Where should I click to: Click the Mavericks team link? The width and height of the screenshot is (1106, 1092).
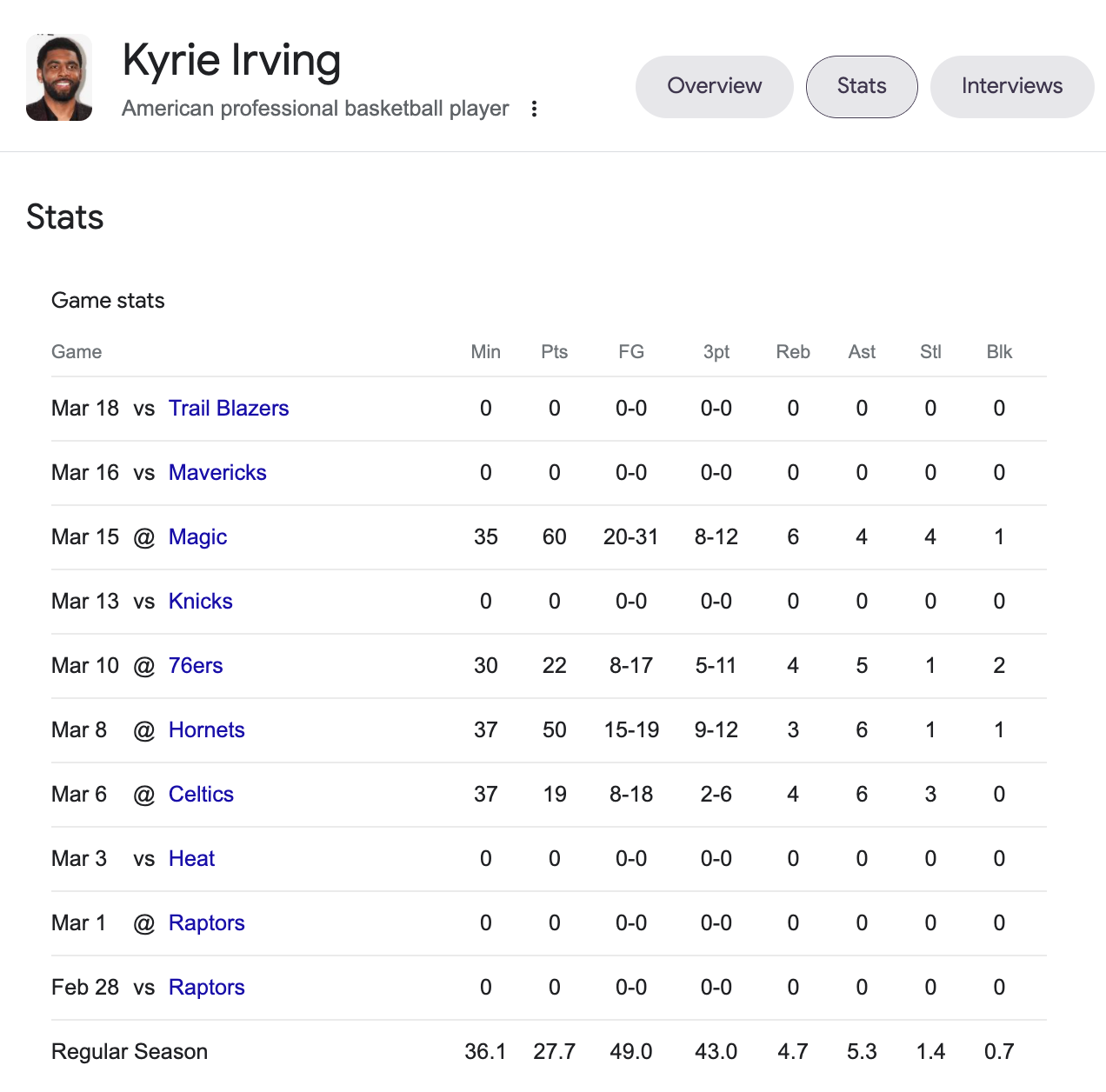pos(217,473)
